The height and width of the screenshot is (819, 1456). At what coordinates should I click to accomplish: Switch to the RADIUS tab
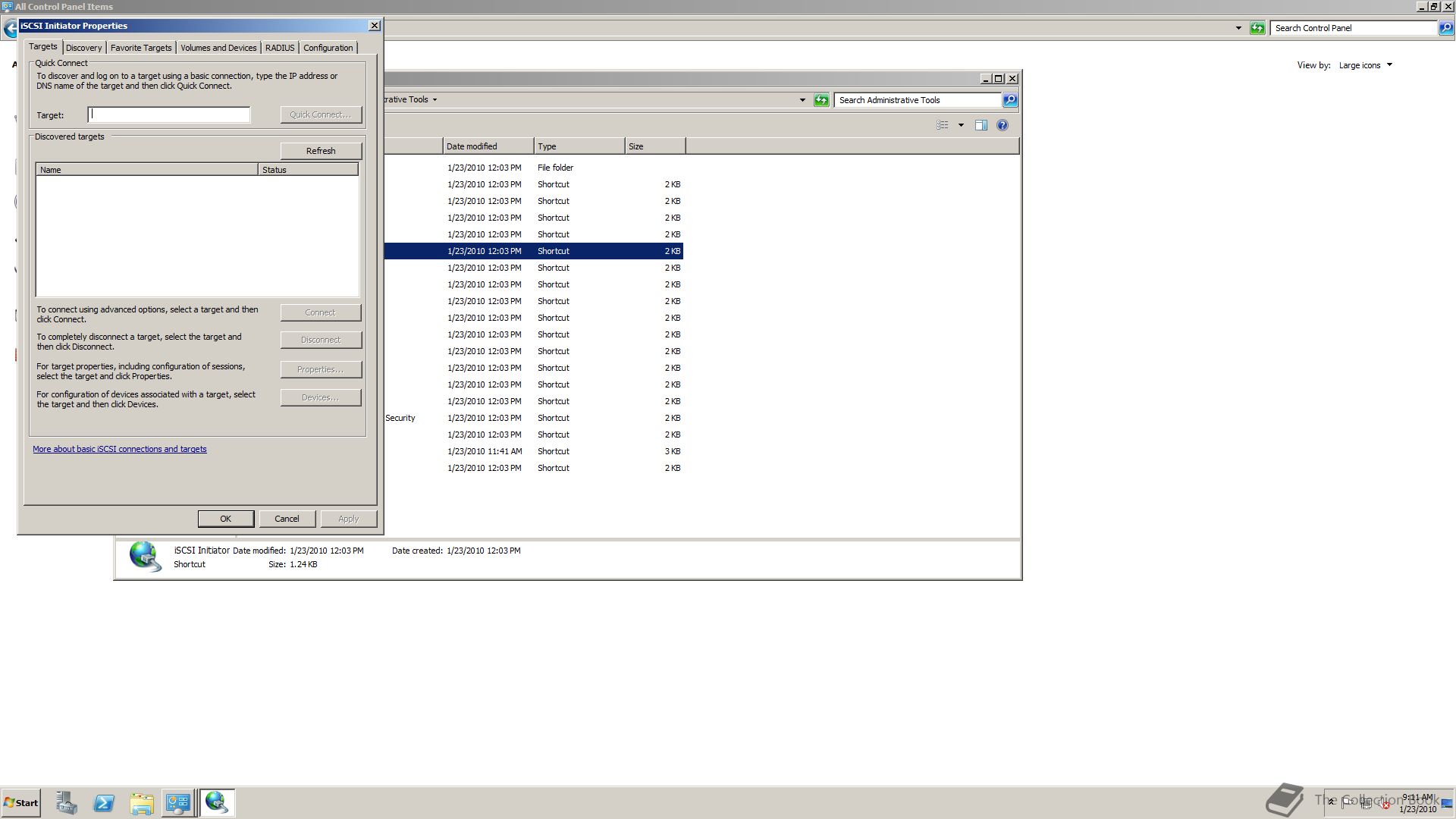(x=280, y=48)
